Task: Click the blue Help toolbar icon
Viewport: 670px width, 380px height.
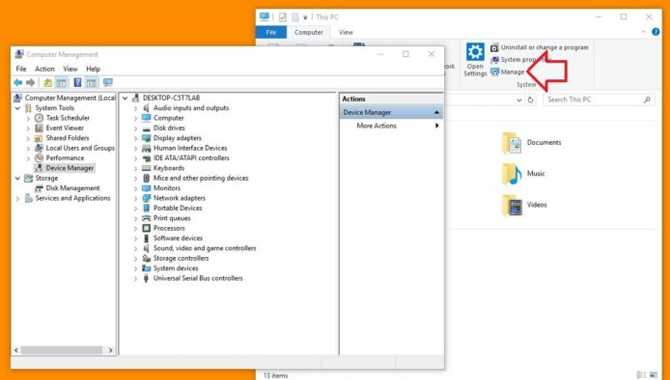Action: pos(77,82)
